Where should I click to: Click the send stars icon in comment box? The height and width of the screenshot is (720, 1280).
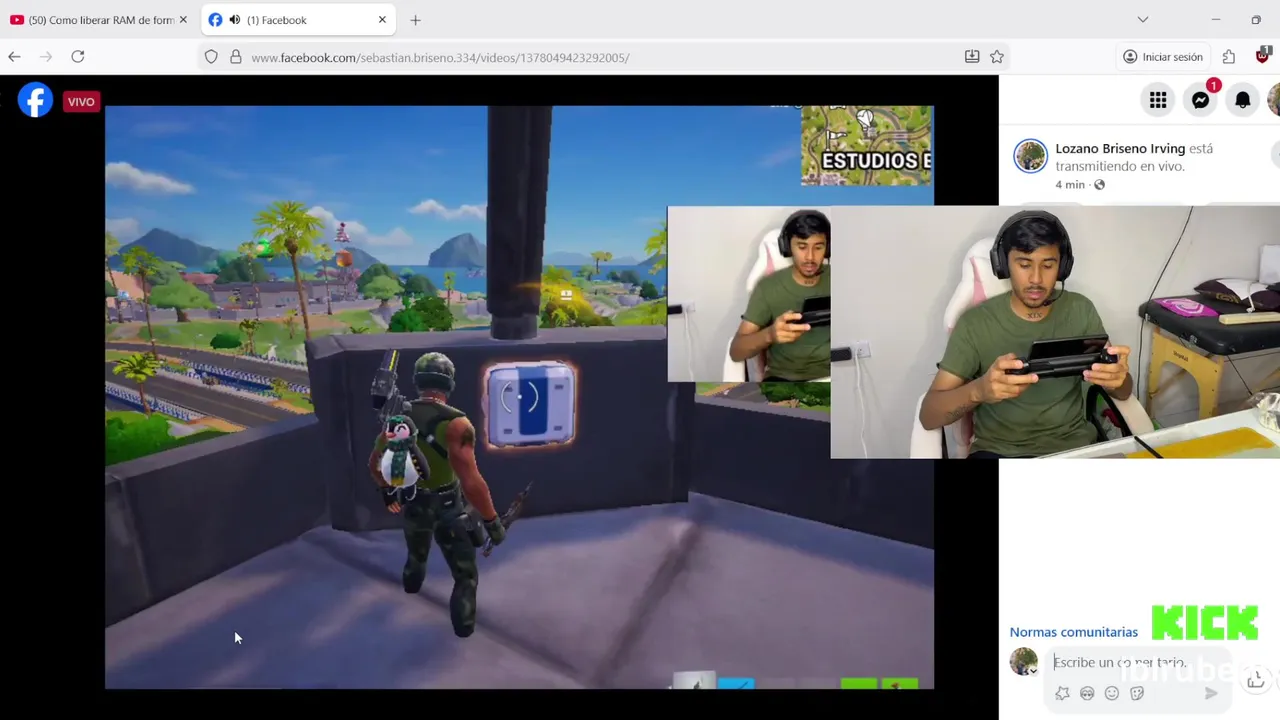(1062, 693)
